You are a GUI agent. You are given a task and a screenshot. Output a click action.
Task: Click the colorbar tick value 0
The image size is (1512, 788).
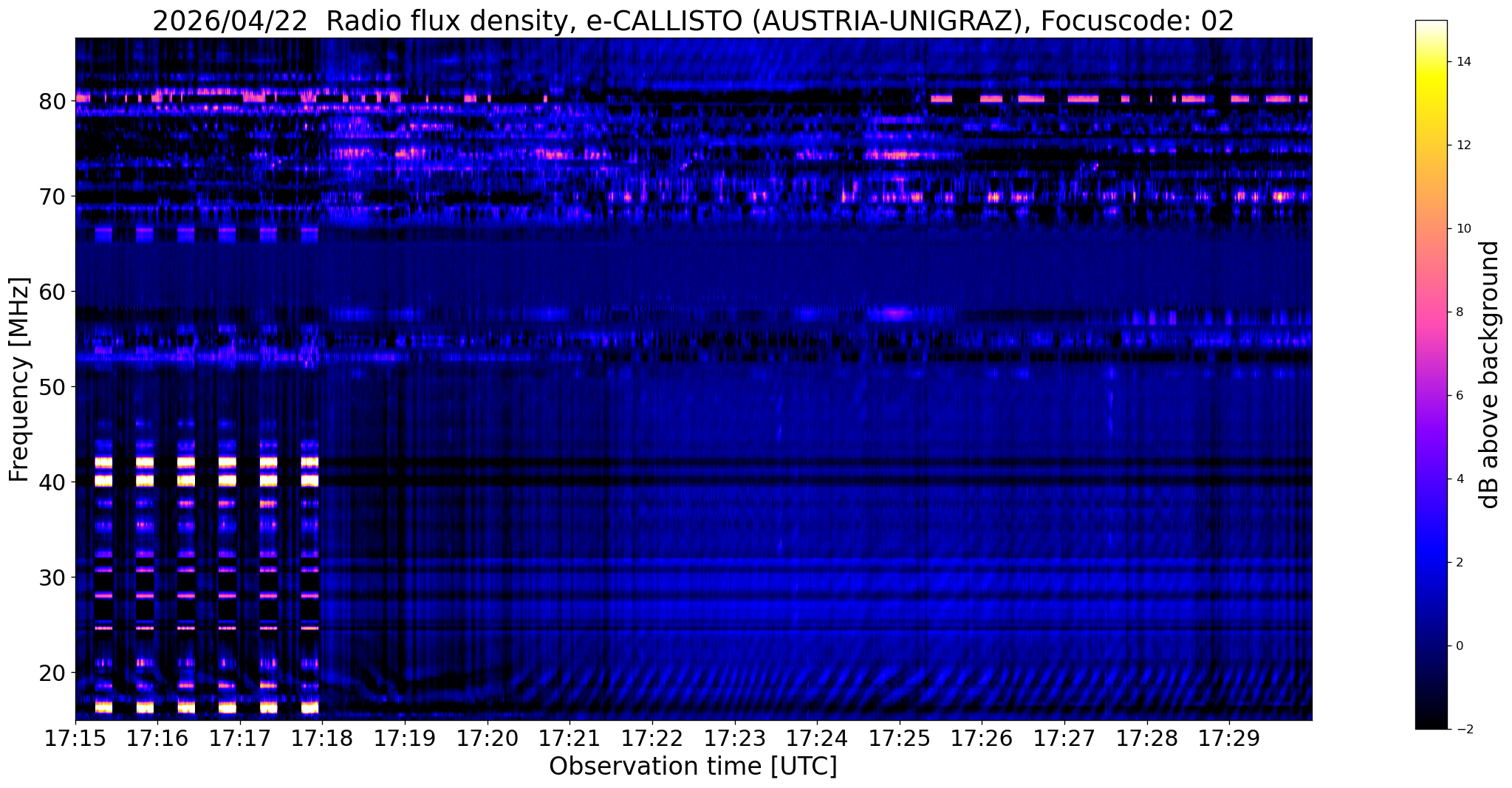click(x=1460, y=646)
